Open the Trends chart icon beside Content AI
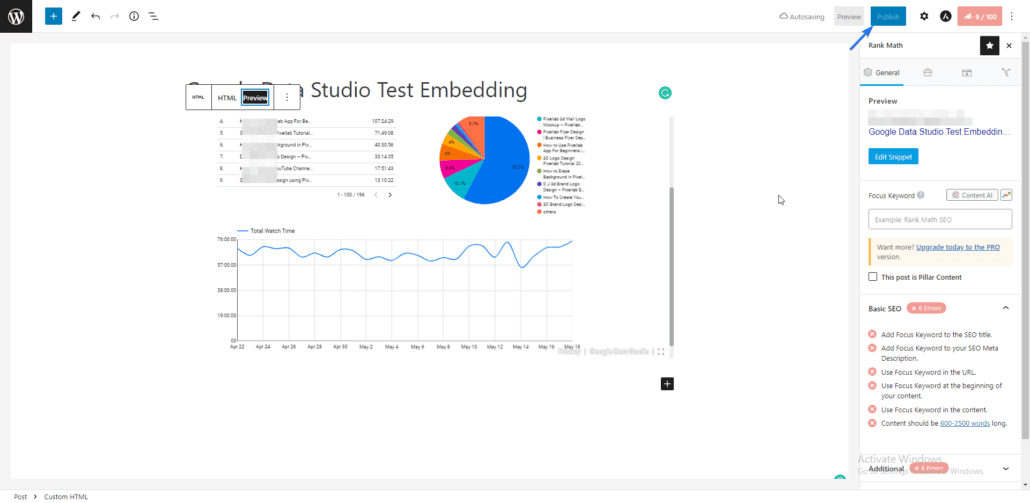1030x503 pixels. coord(1006,195)
